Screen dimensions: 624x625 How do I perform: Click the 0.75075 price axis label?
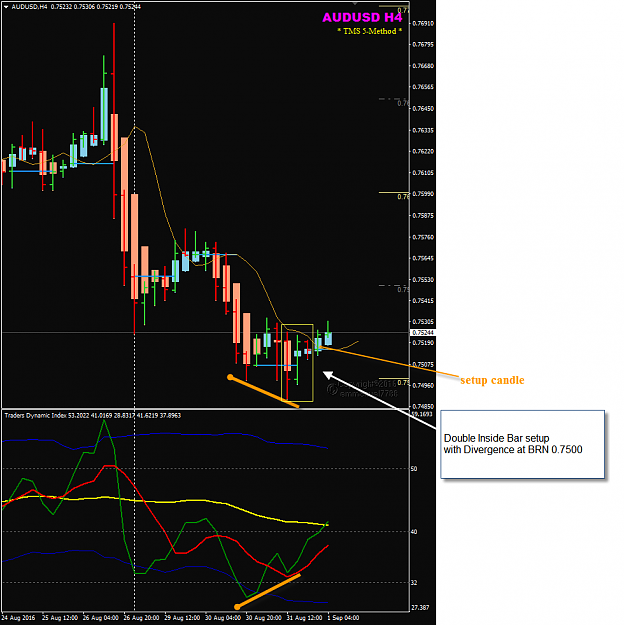(423, 365)
